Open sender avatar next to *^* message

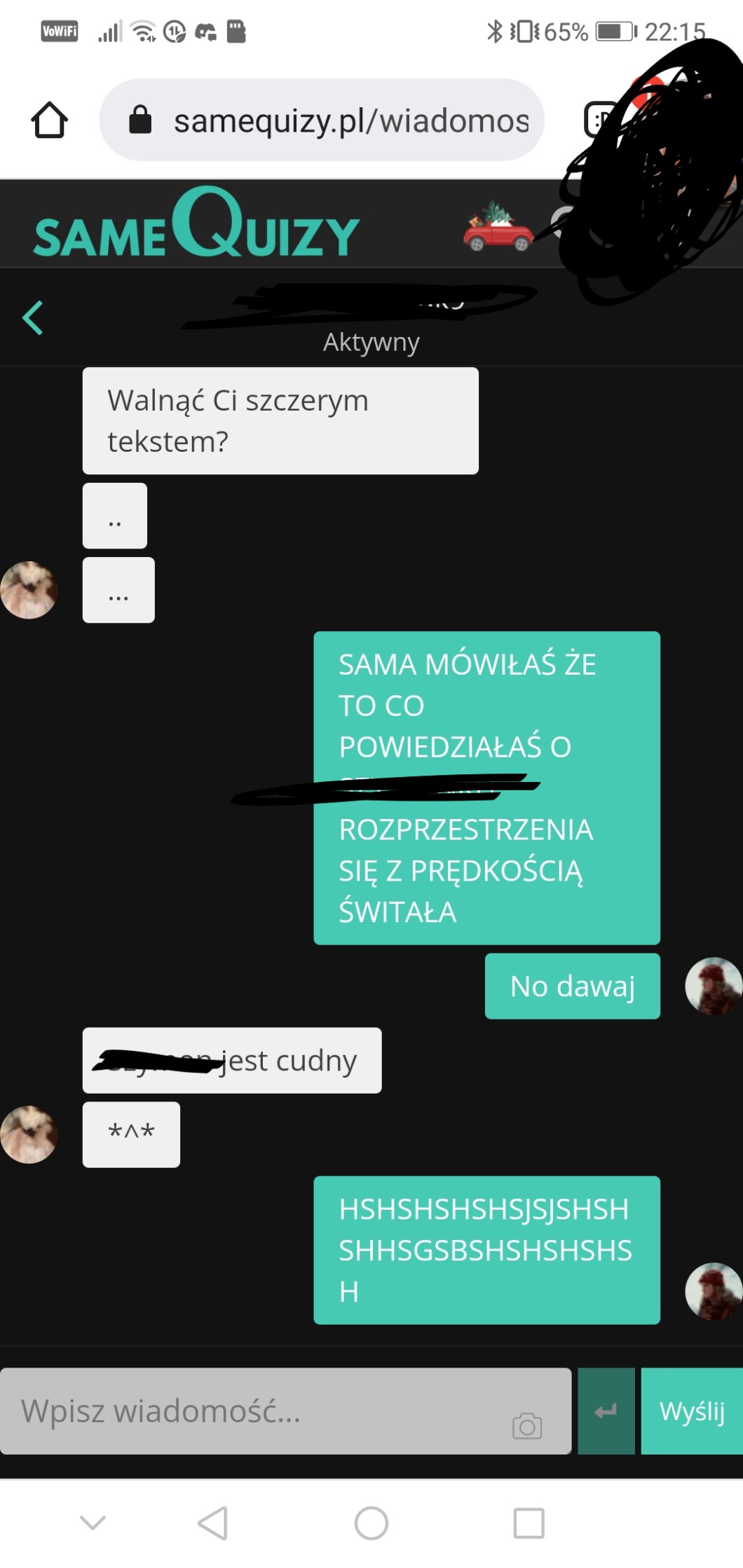tap(29, 1134)
